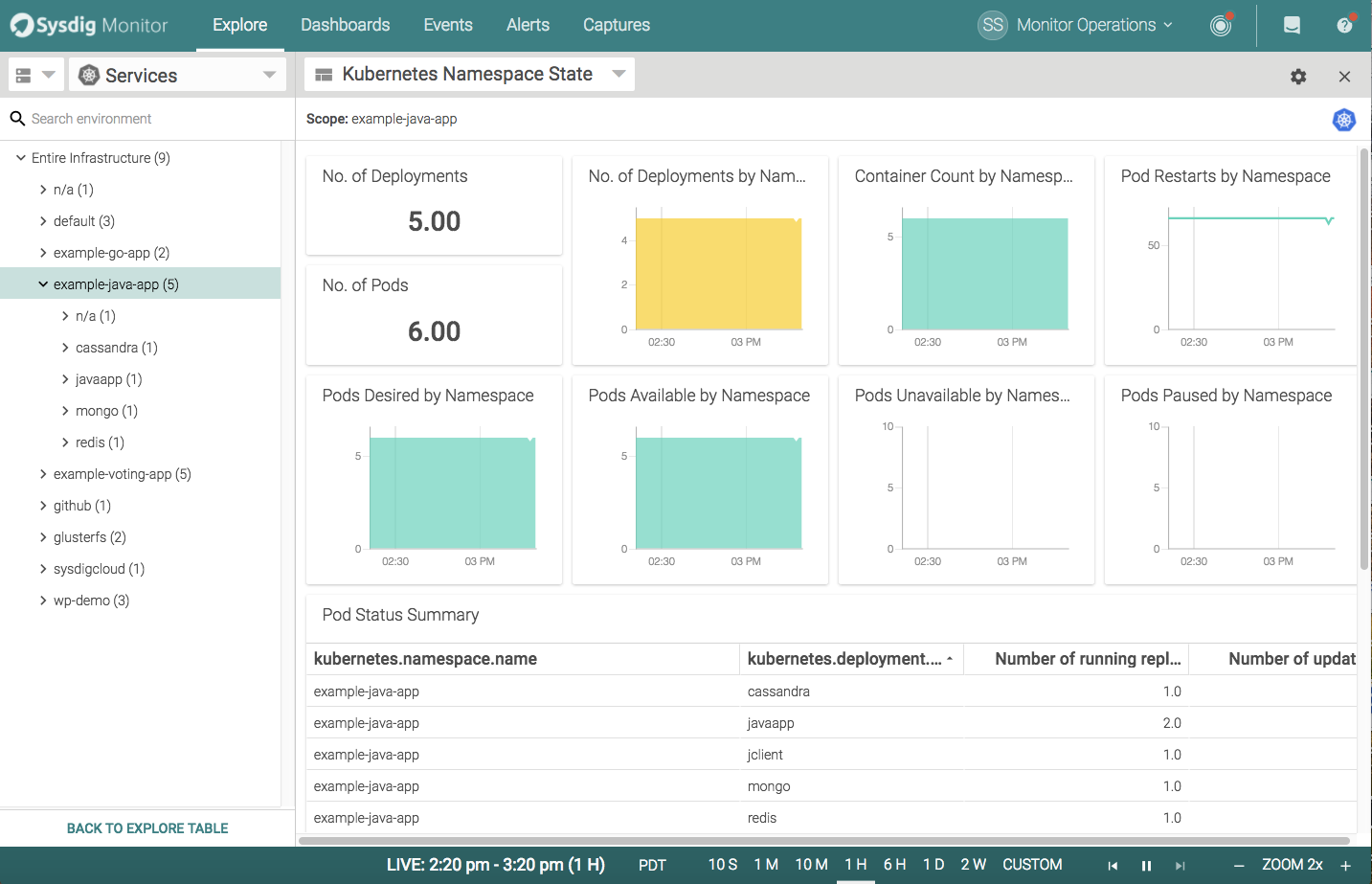Switch the time window to 2W
Viewport: 1372px width, 884px height.
click(973, 864)
